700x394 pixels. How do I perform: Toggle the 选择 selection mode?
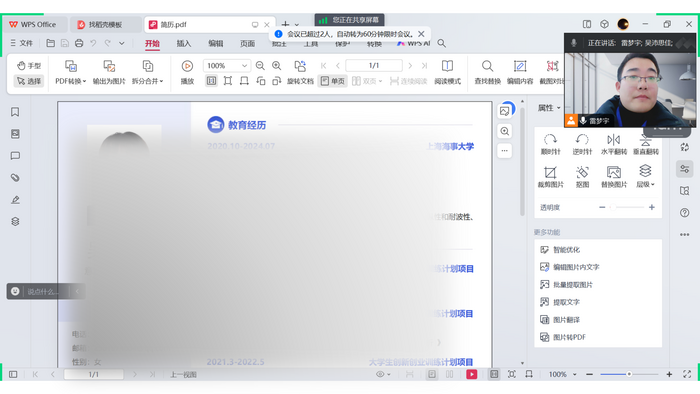tap(29, 81)
